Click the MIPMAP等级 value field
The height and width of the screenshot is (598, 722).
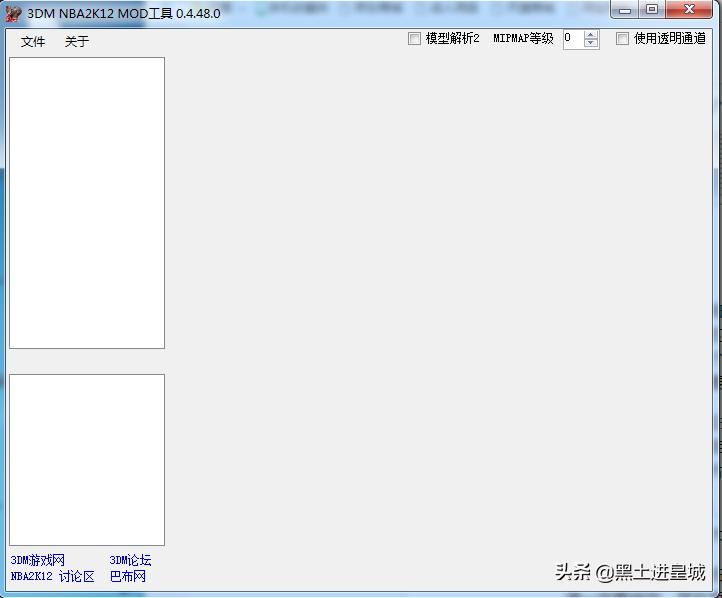click(573, 39)
